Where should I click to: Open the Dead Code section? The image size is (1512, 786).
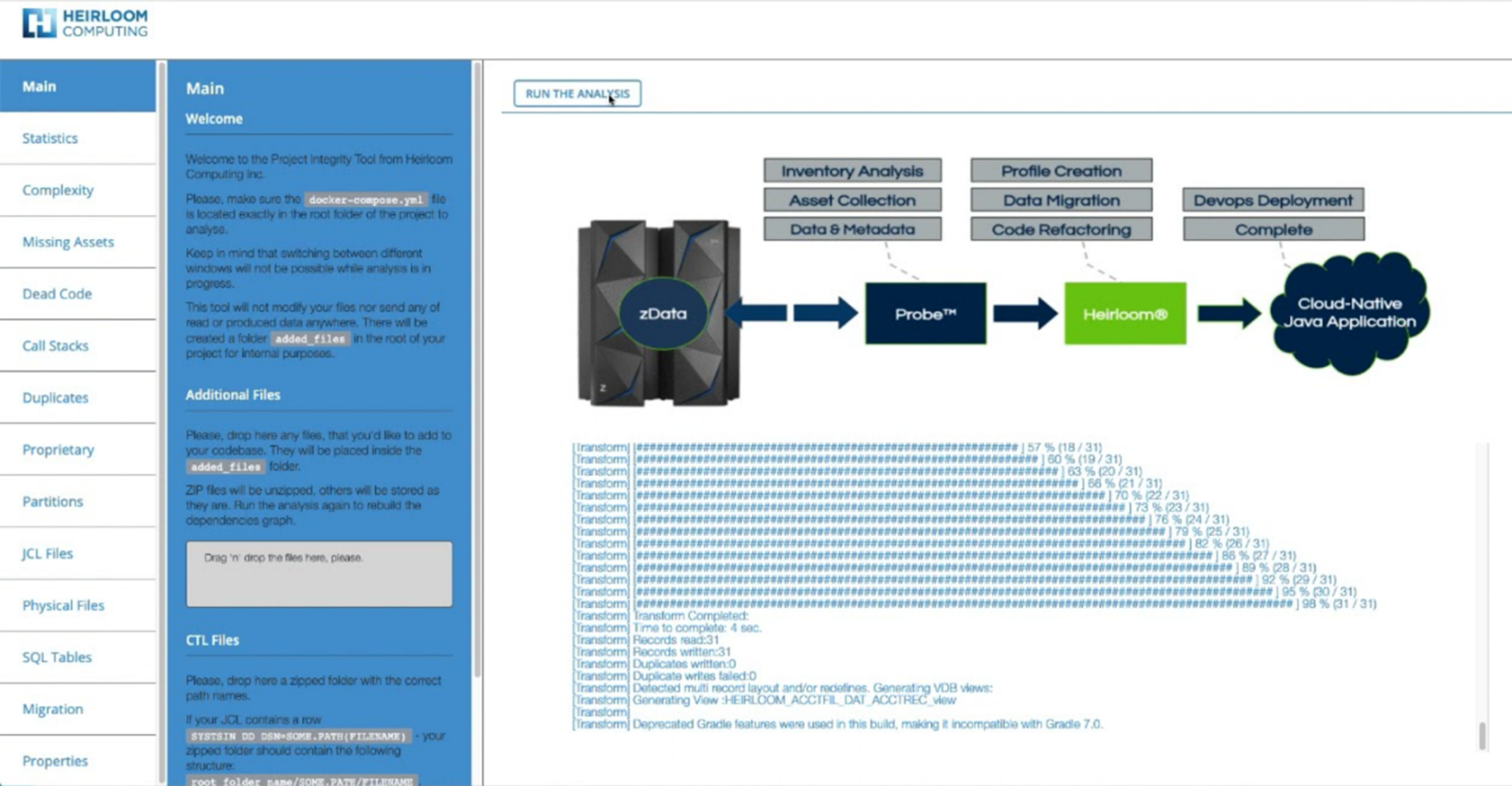[x=57, y=294]
